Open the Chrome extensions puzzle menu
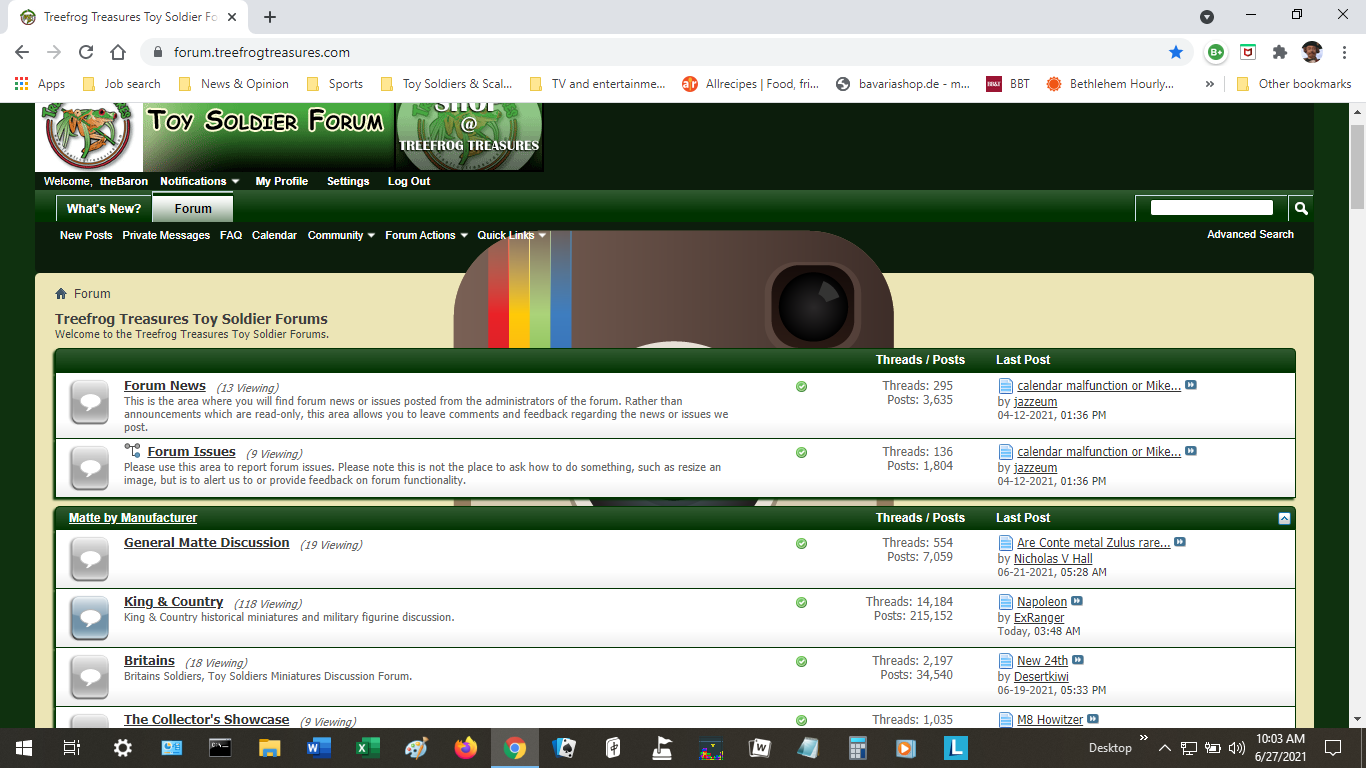This screenshot has width=1366, height=768. click(x=1280, y=52)
